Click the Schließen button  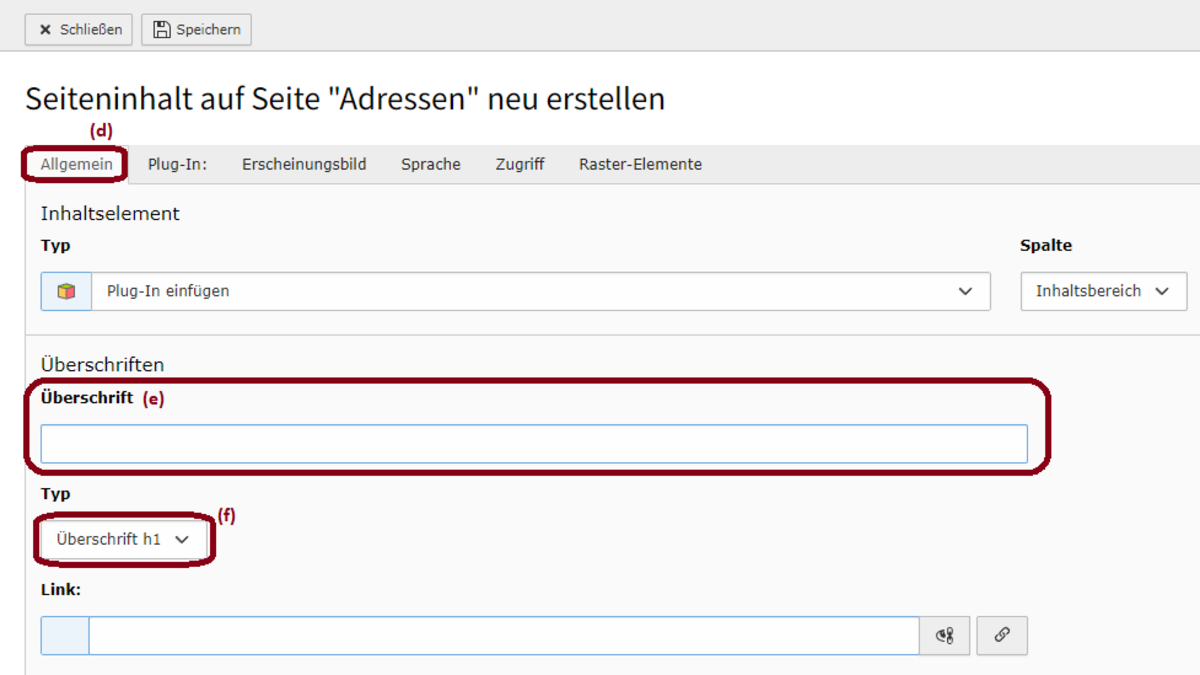(80, 30)
